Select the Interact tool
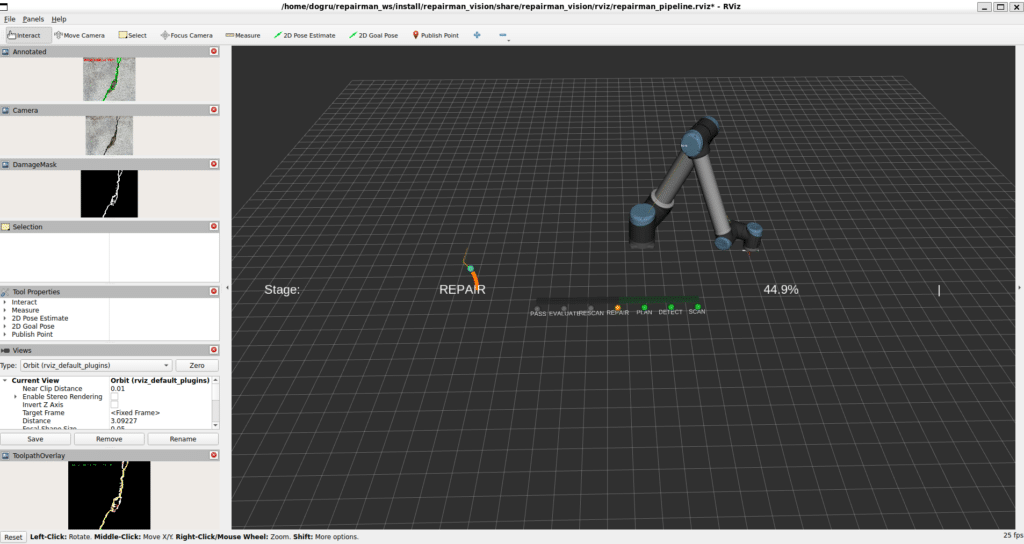1024x544 pixels. pos(23,35)
